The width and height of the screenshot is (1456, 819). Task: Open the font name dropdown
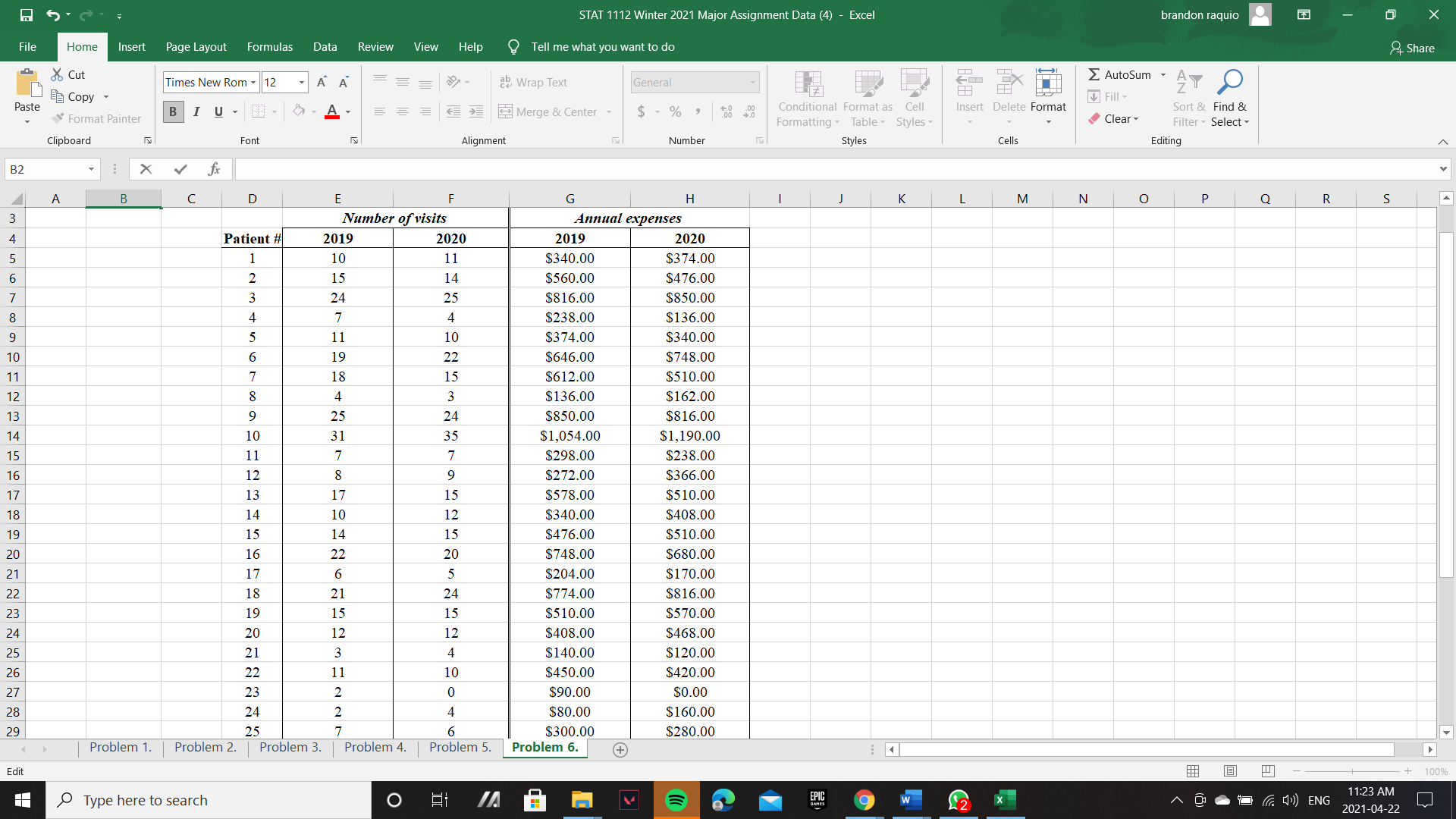coord(253,82)
